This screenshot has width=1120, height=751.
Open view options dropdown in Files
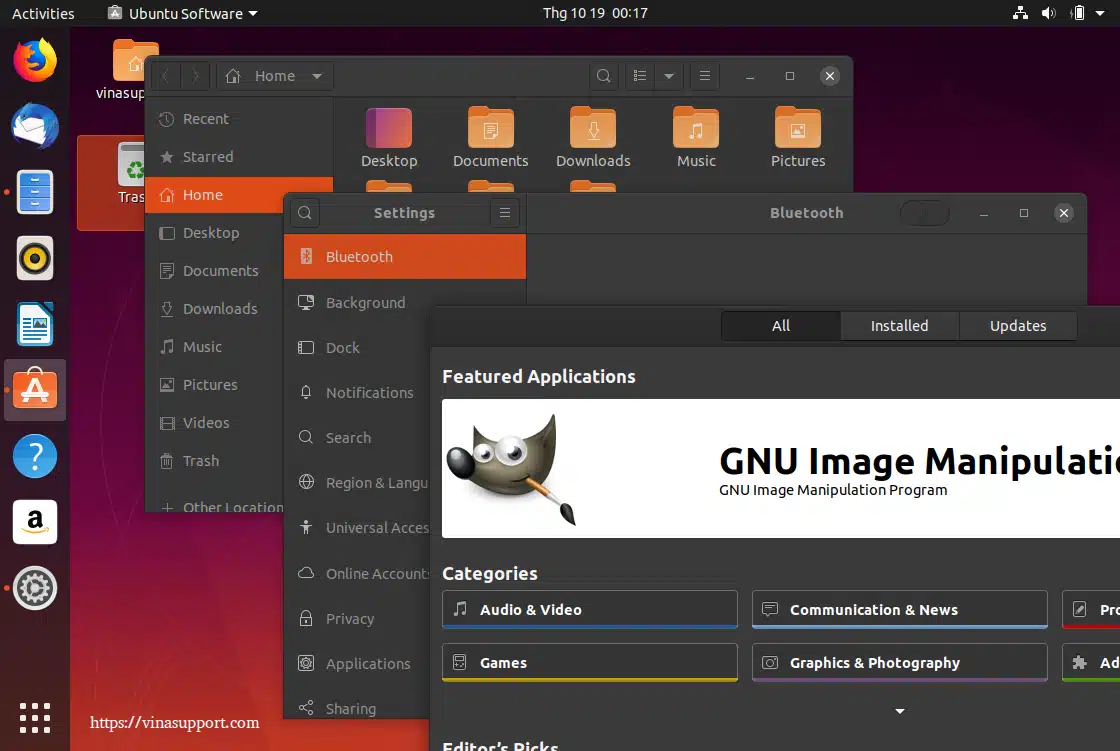tap(669, 76)
